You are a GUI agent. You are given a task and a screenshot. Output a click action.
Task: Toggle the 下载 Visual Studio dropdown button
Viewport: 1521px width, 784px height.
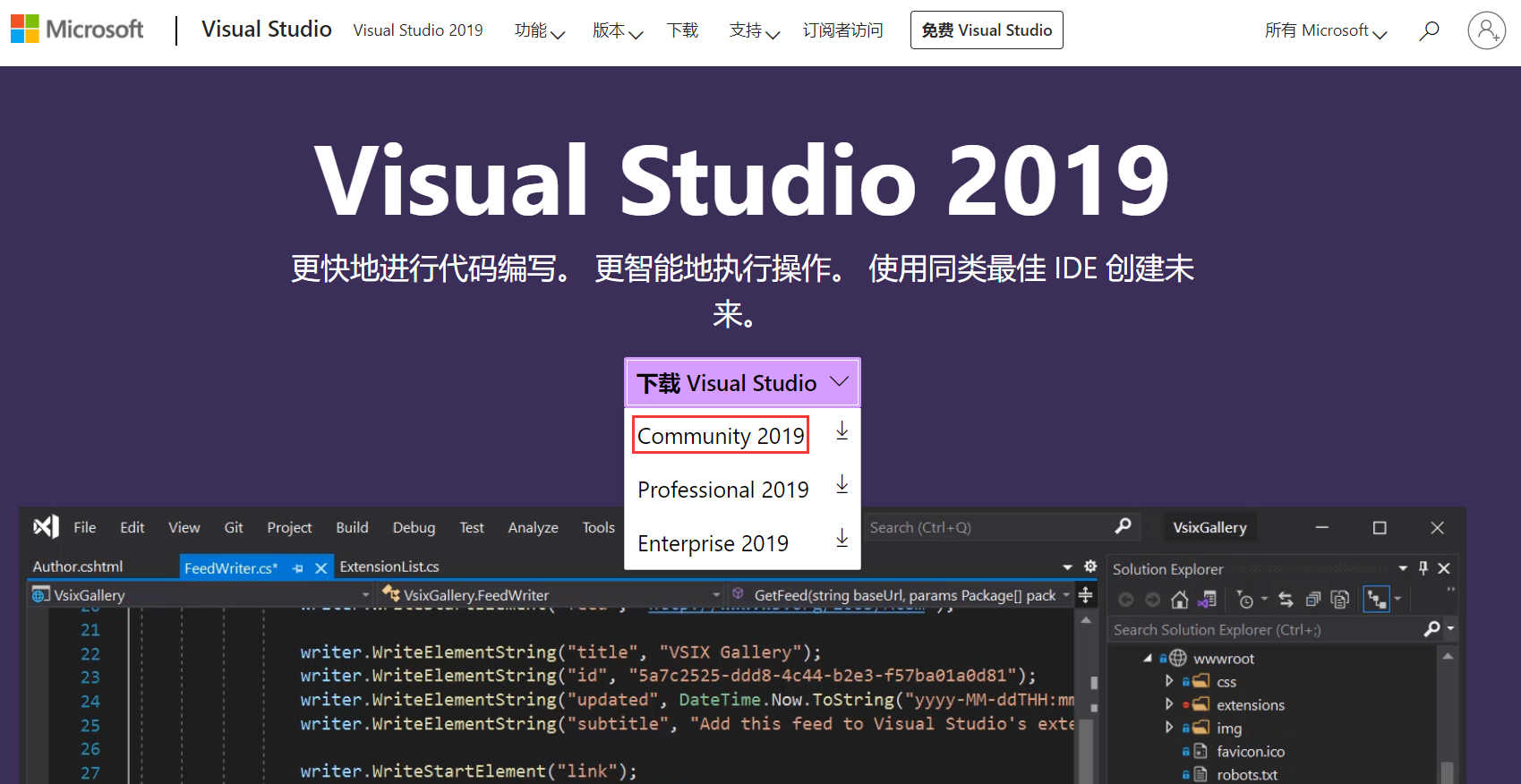(x=742, y=383)
